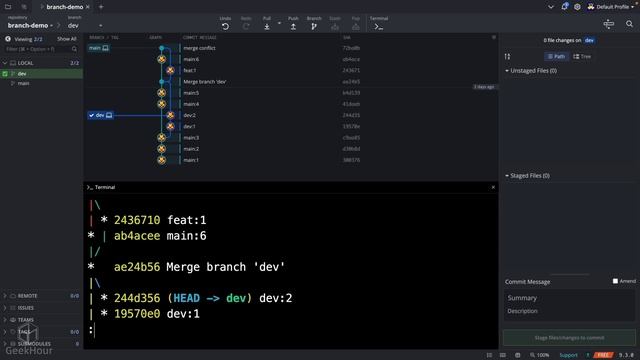Switch file view to Tree
Viewport: 640px width, 360px height.
582,56
